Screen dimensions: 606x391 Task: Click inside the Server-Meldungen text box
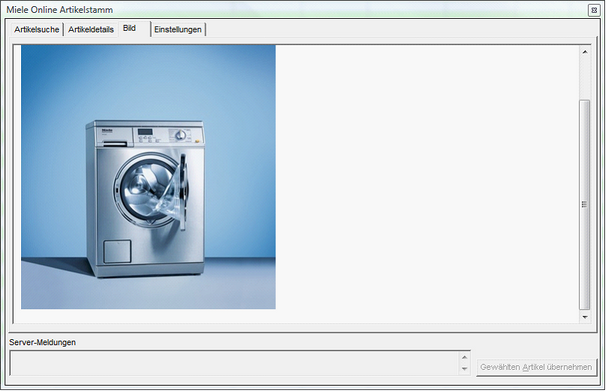tap(234, 363)
